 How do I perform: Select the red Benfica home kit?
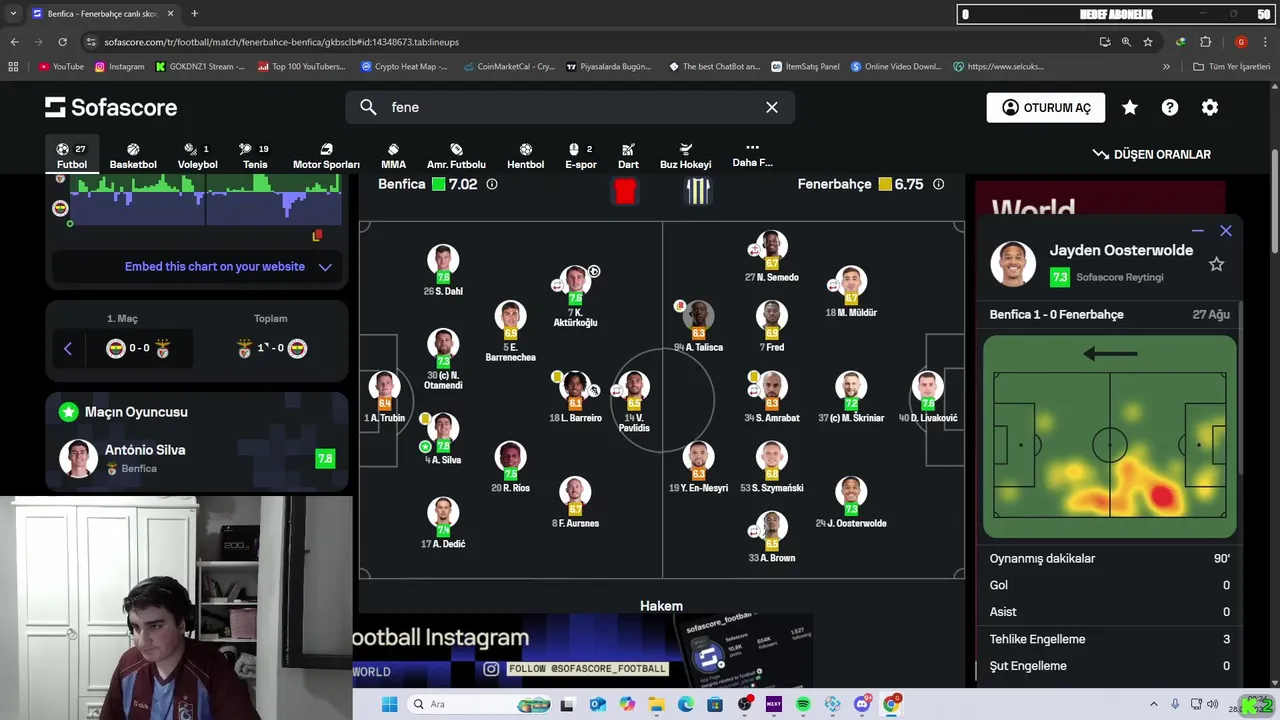pos(625,190)
